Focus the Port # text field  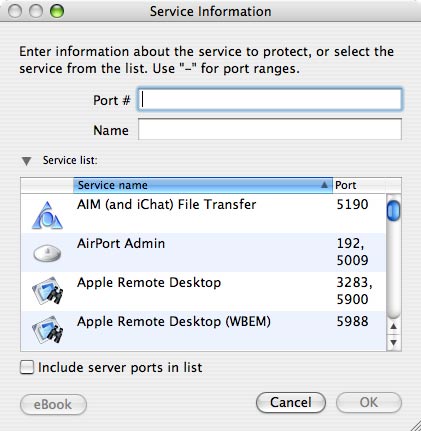(x=270, y=99)
